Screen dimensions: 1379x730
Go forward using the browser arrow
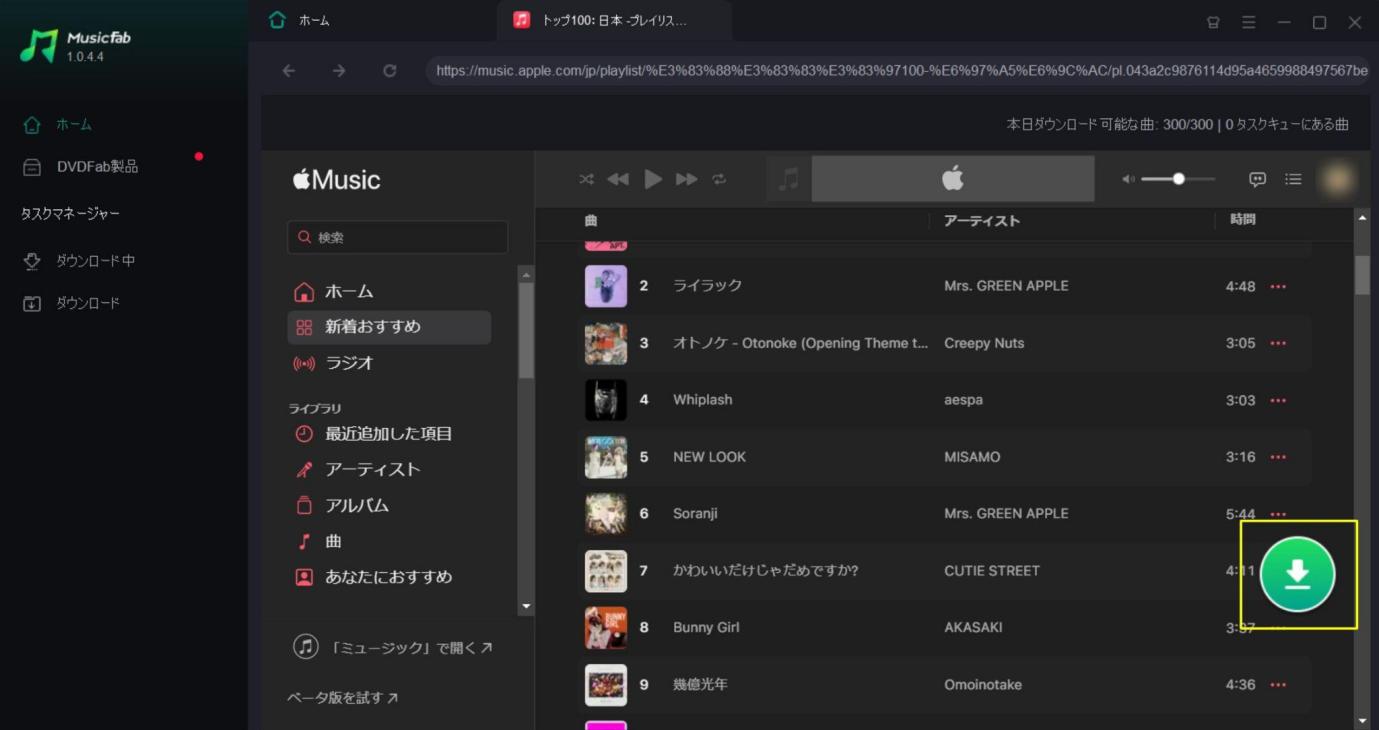click(339, 70)
